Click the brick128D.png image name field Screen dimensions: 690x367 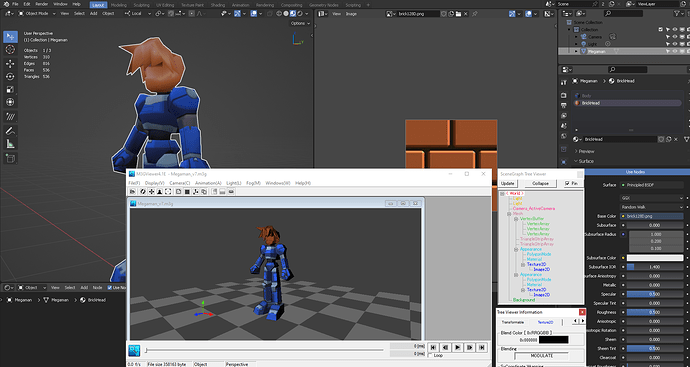coord(418,14)
